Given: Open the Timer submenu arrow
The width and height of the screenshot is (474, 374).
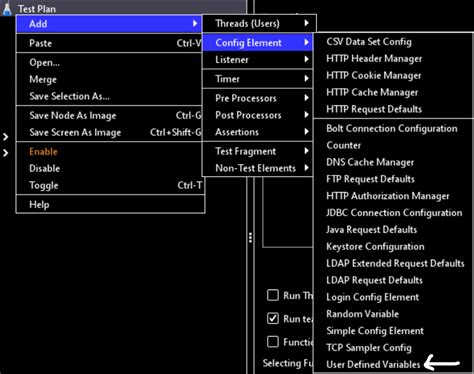Looking at the screenshot, I should (x=306, y=79).
